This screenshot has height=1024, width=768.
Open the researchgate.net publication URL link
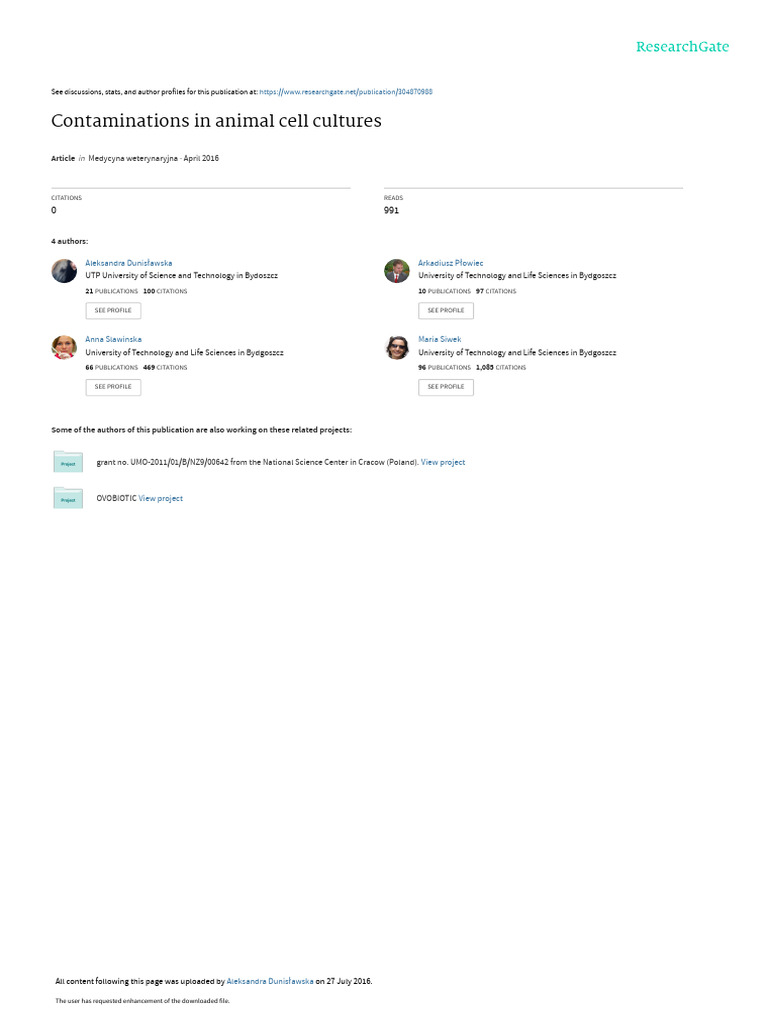(345, 92)
